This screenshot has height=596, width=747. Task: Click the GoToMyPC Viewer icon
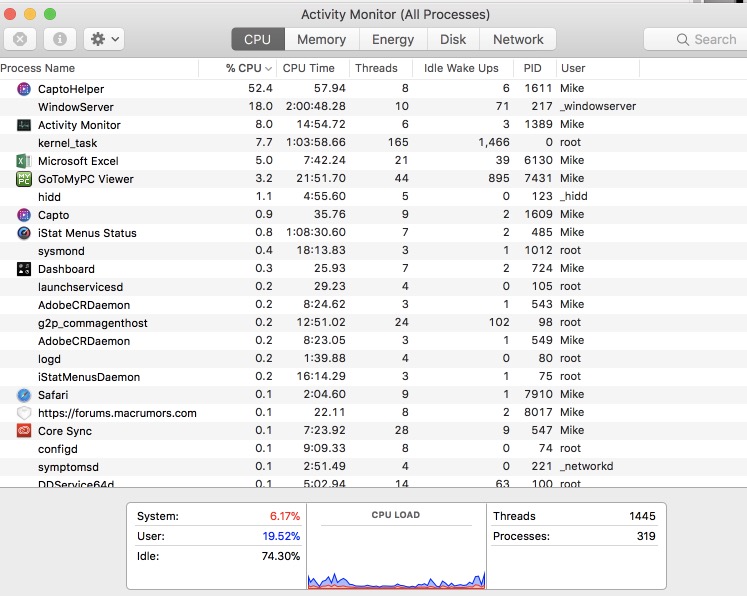[23, 179]
